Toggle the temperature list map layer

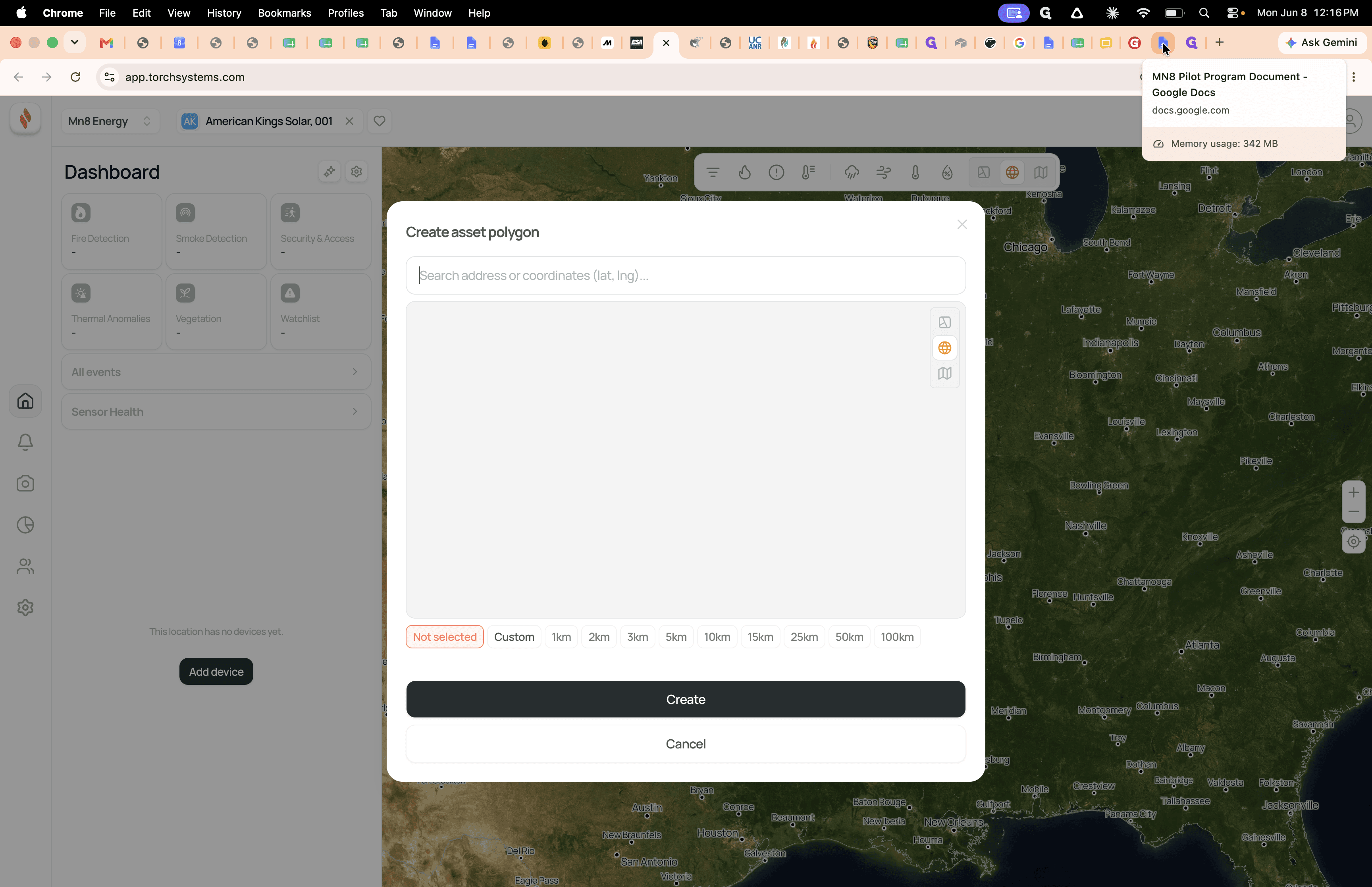808,172
